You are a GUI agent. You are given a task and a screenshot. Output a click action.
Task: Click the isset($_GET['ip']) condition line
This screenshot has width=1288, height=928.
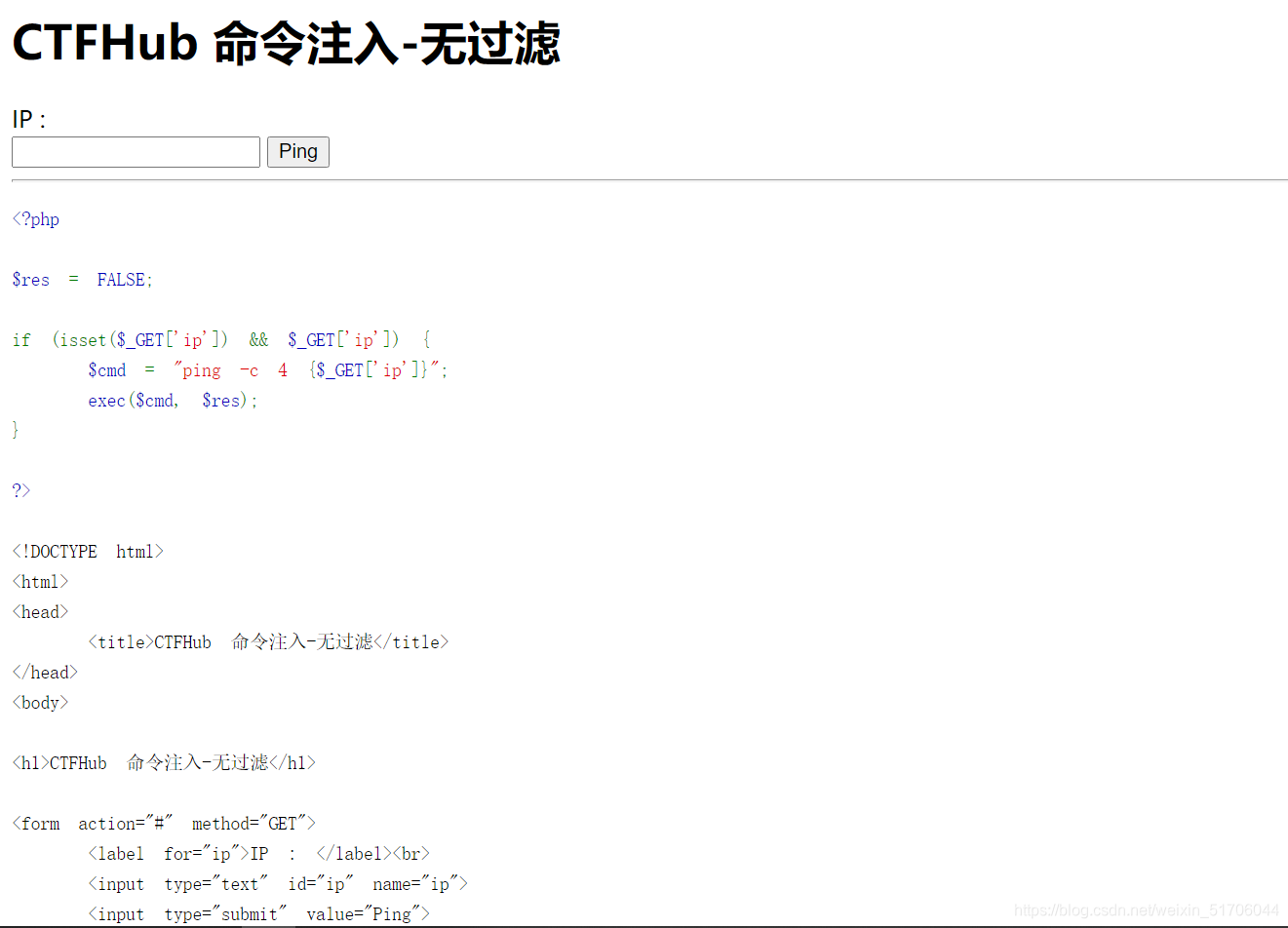pyautogui.click(x=219, y=339)
